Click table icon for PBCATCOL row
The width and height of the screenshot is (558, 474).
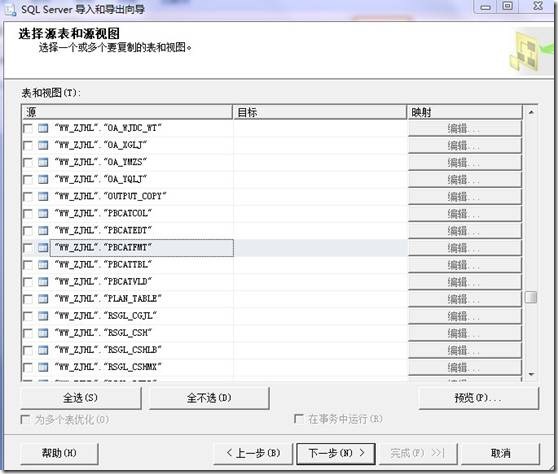click(x=43, y=214)
